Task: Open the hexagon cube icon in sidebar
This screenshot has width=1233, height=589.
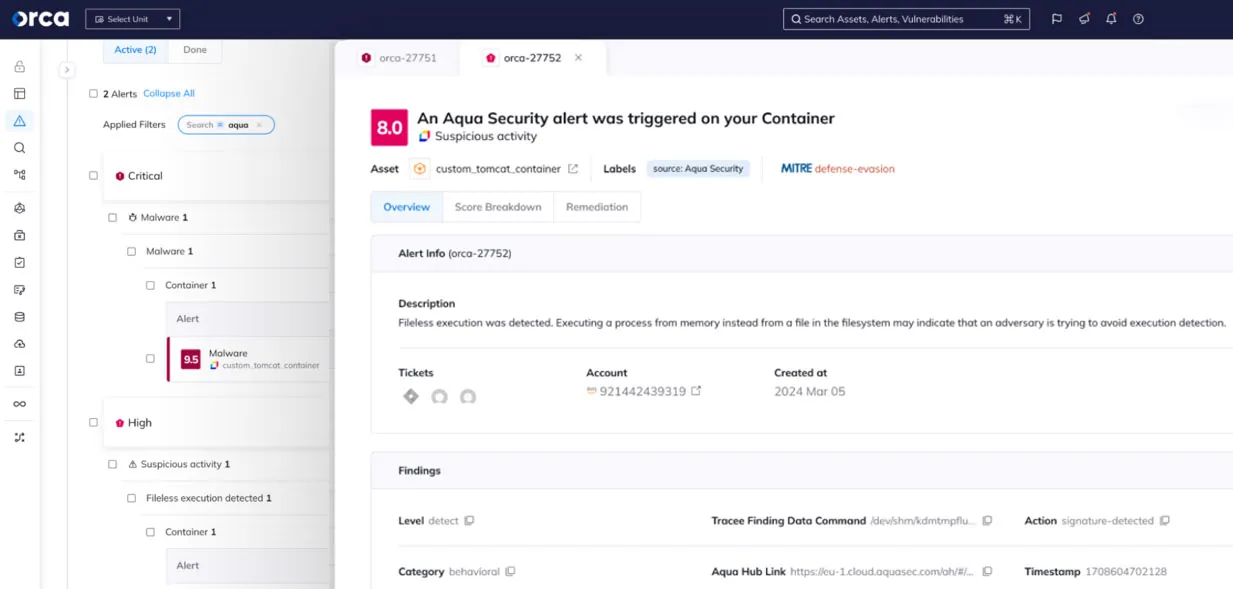Action: click(19, 209)
